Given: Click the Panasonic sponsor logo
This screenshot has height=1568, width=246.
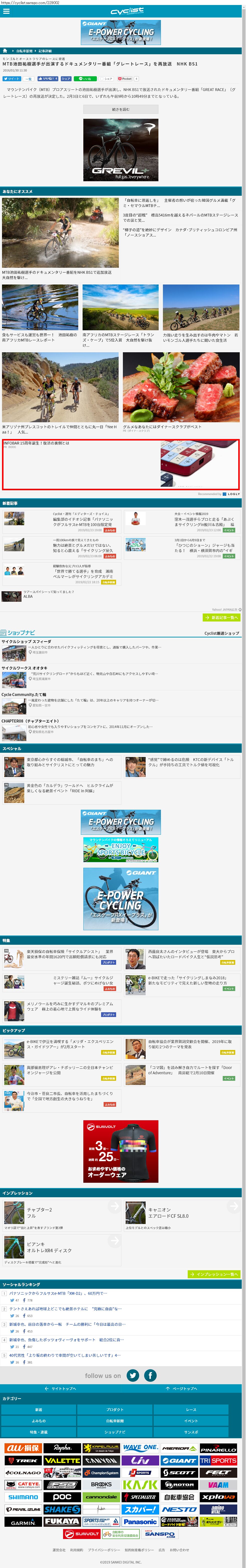Looking at the screenshot, I should [x=140, y=1521].
